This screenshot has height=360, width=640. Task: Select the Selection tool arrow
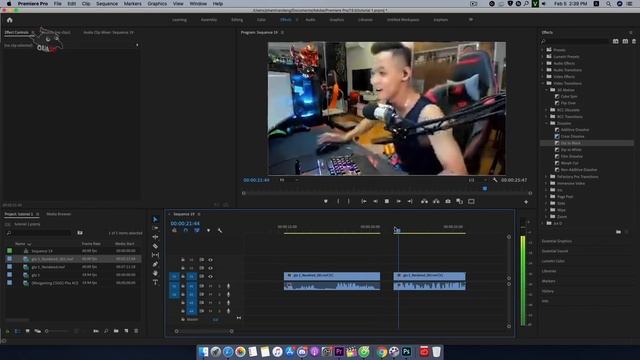click(155, 220)
